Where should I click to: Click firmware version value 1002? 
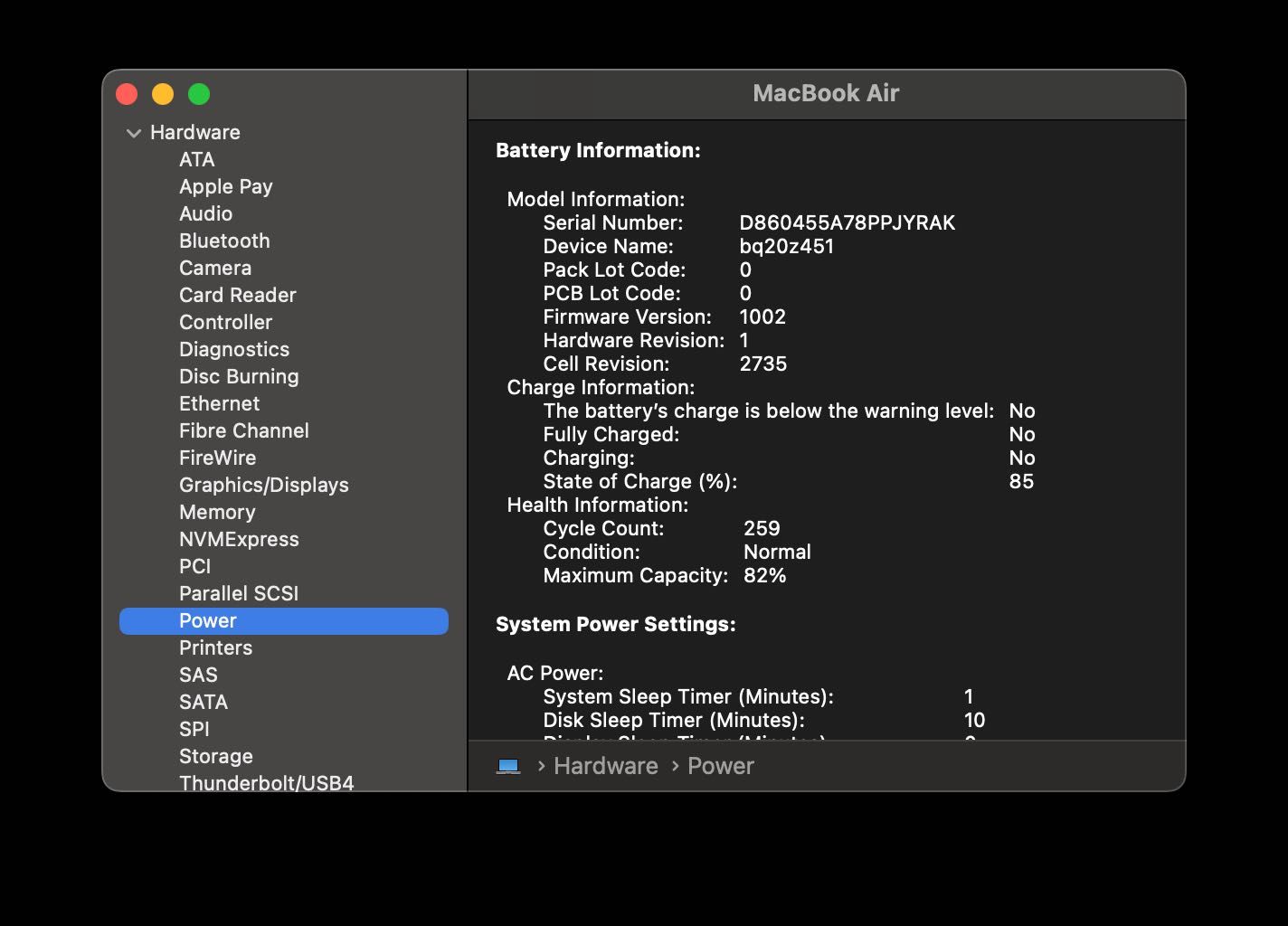762,317
